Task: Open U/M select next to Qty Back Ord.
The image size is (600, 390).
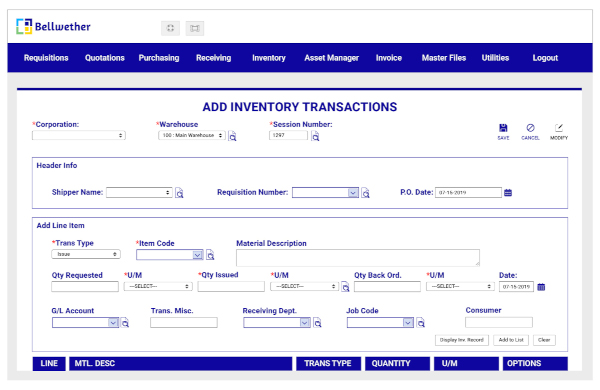Action: point(460,286)
